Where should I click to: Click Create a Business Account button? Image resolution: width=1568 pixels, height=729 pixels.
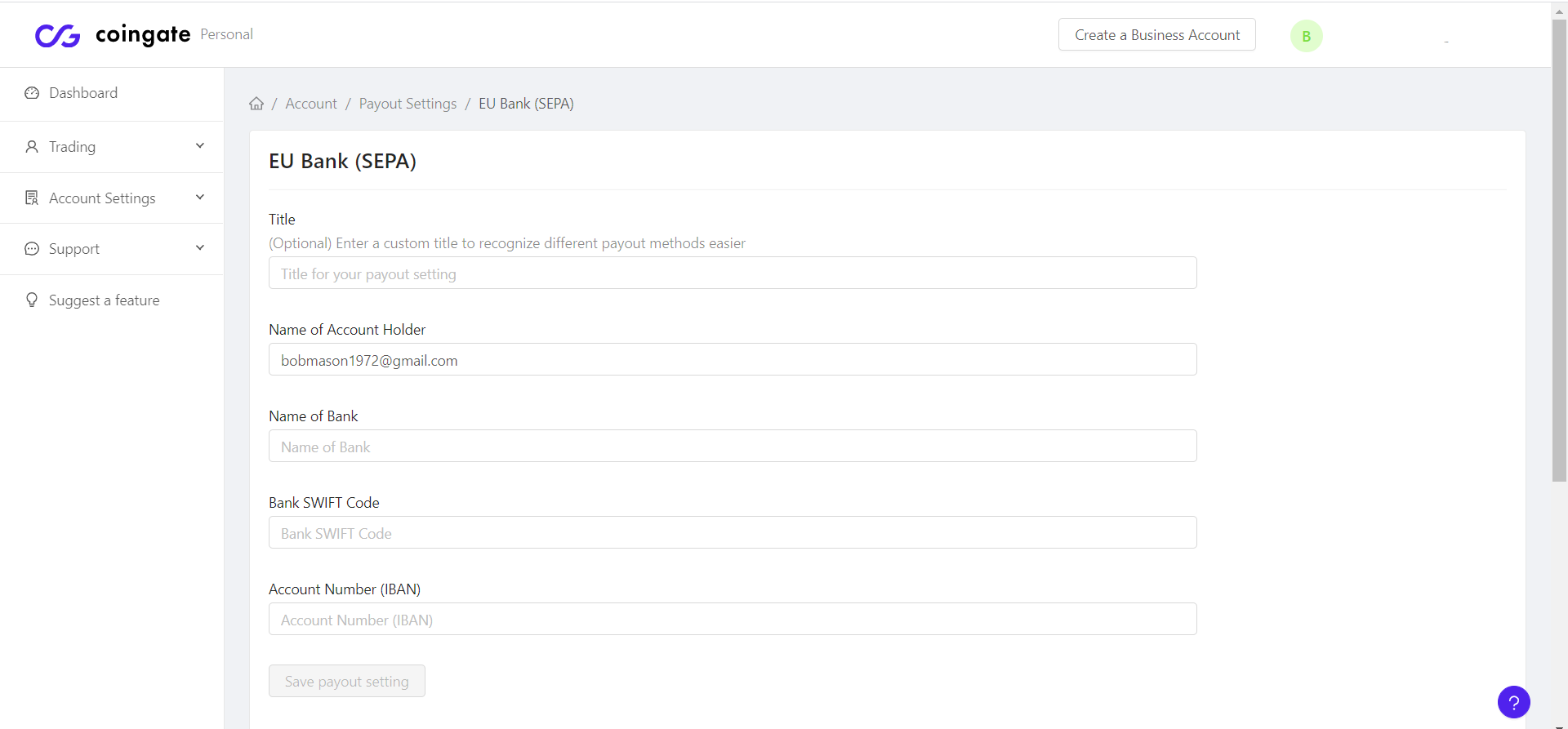click(x=1157, y=35)
